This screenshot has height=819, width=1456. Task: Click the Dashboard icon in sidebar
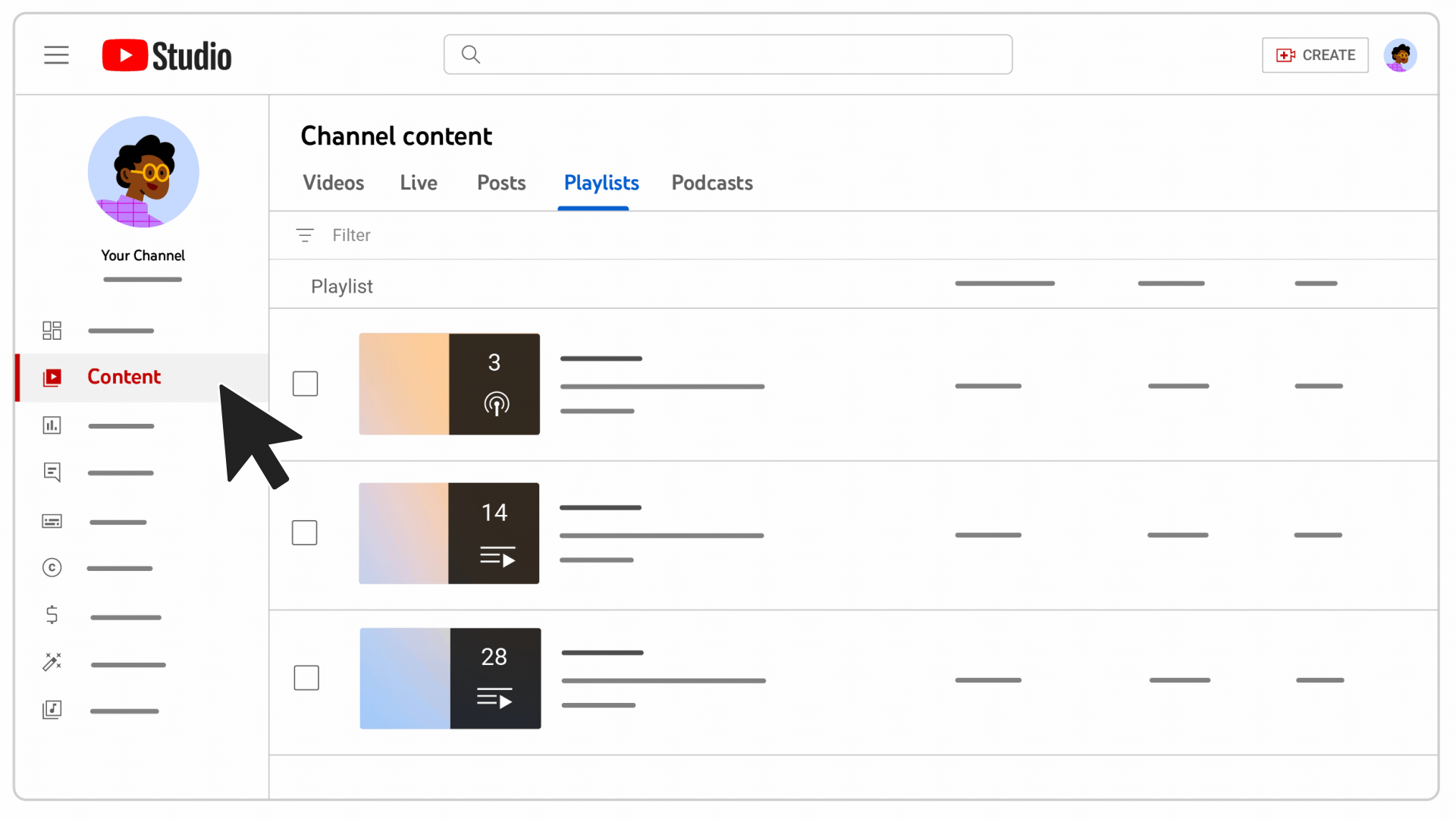(51, 330)
